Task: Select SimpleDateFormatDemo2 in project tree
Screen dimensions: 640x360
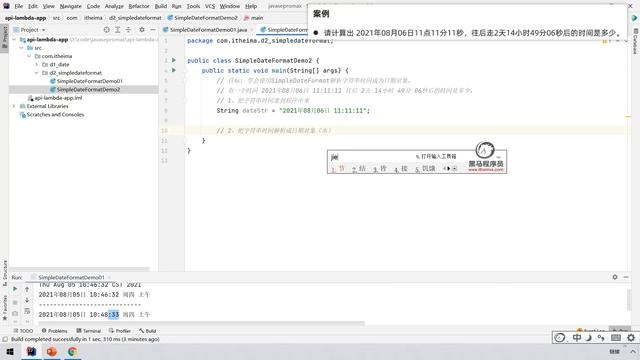Action: point(88,89)
